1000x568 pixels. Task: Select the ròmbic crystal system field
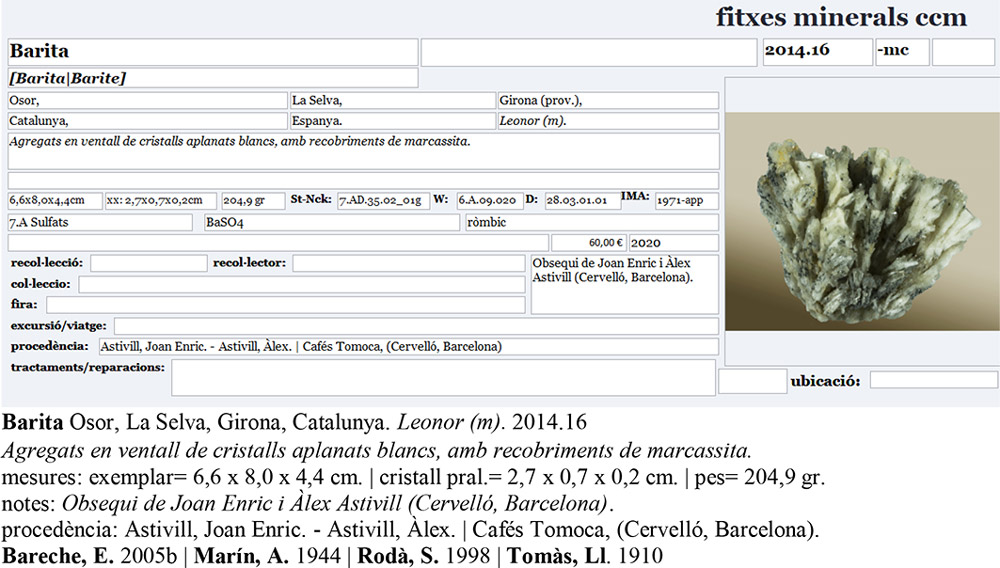(592, 222)
